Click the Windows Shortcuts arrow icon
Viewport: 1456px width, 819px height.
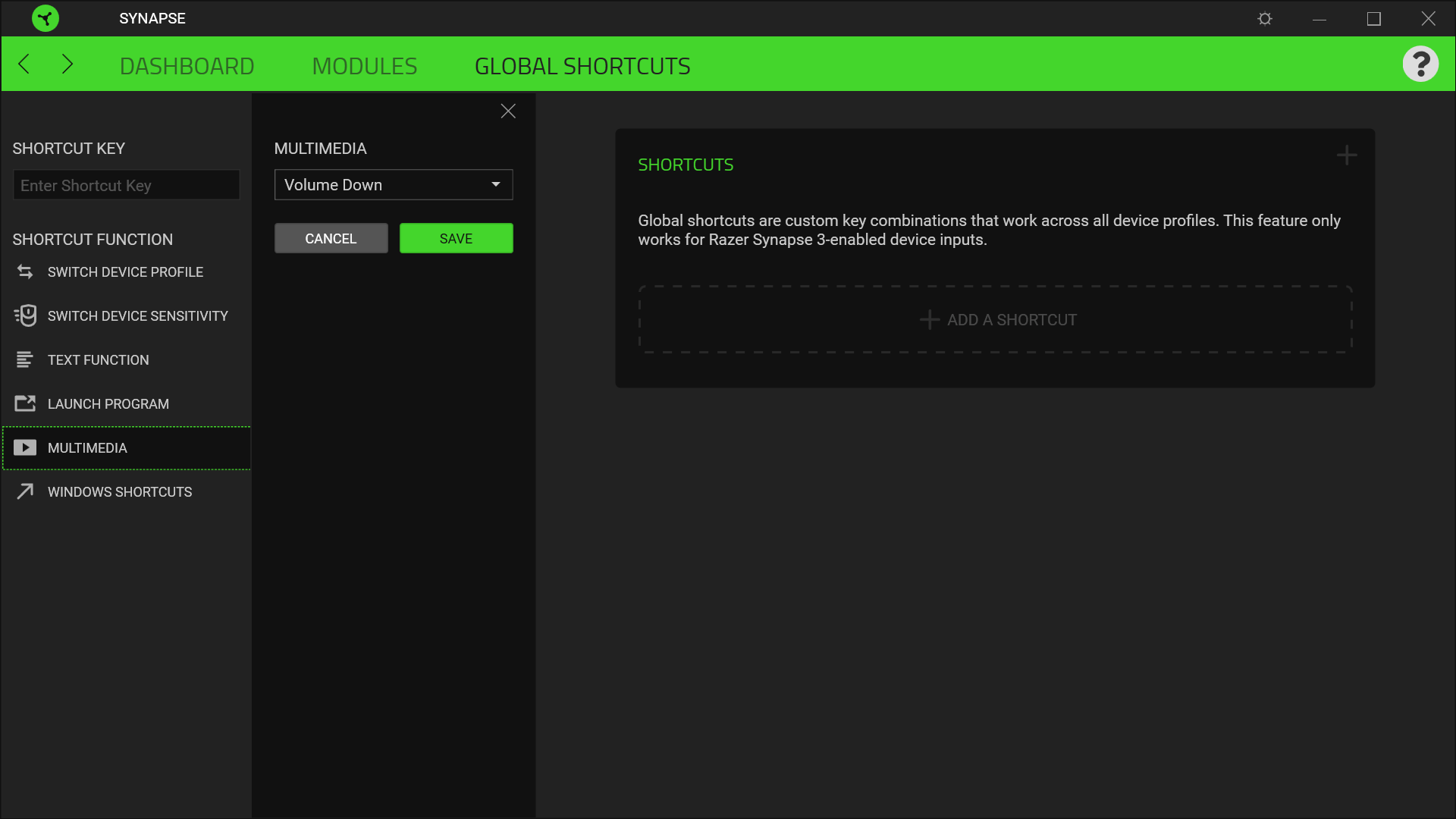point(25,491)
